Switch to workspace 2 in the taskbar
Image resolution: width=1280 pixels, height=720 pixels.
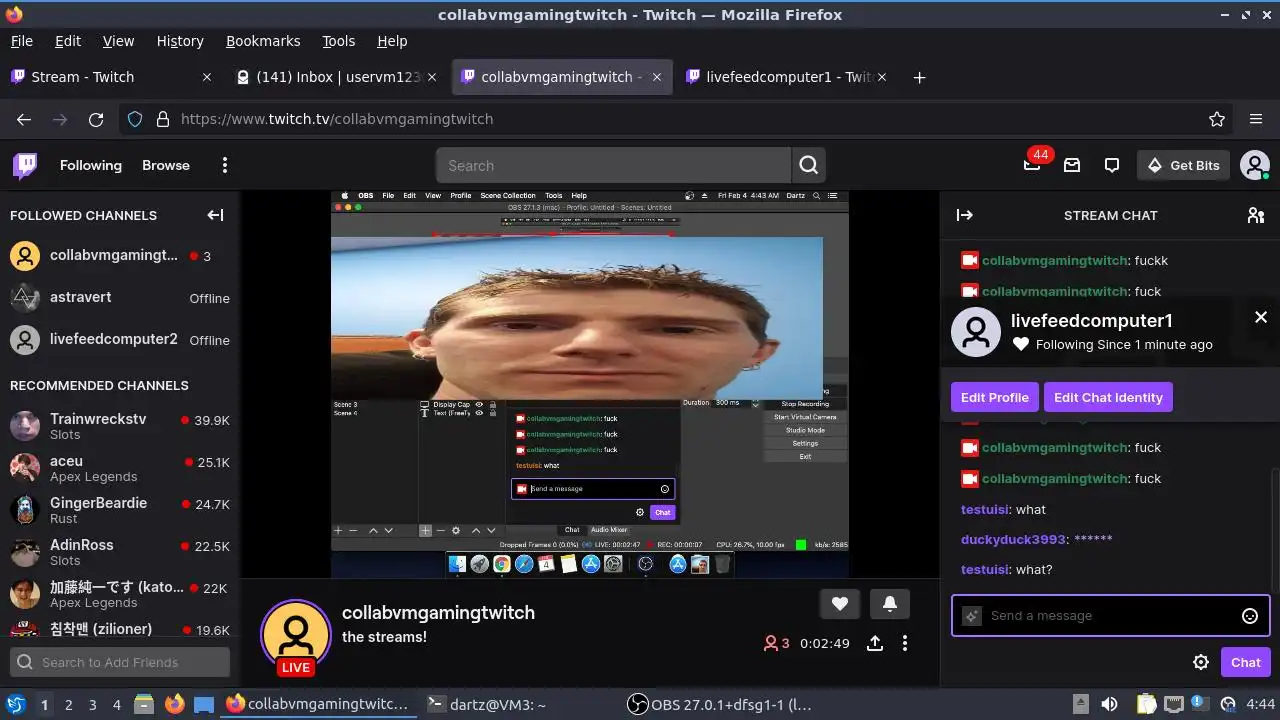(68, 704)
